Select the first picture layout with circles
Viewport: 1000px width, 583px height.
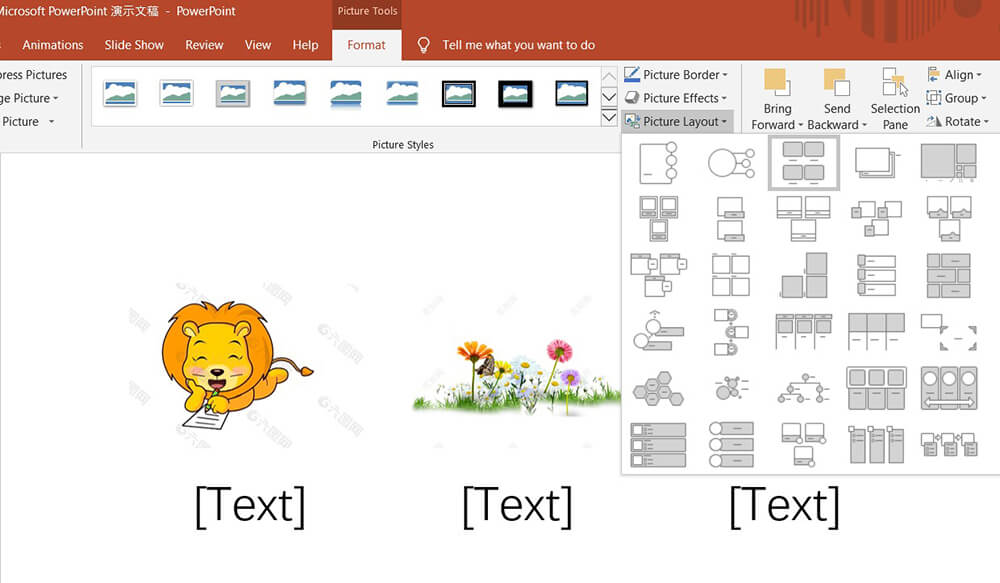657,161
